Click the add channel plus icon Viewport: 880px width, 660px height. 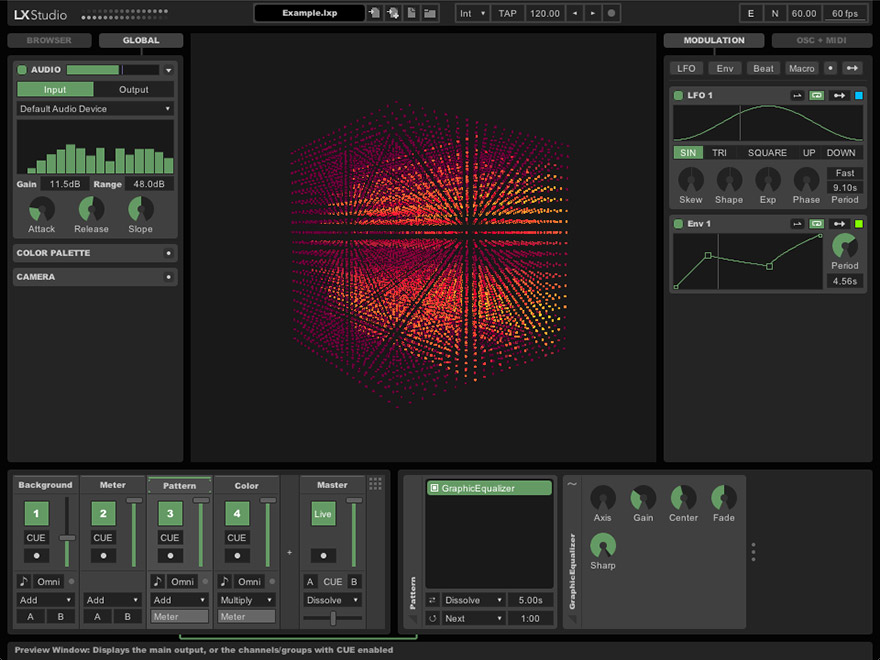coord(290,552)
